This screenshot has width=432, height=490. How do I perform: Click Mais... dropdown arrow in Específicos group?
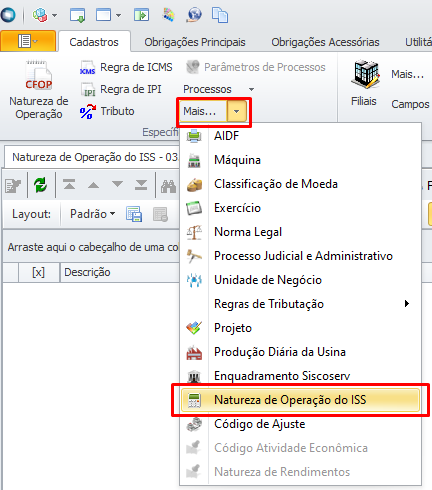click(x=237, y=111)
